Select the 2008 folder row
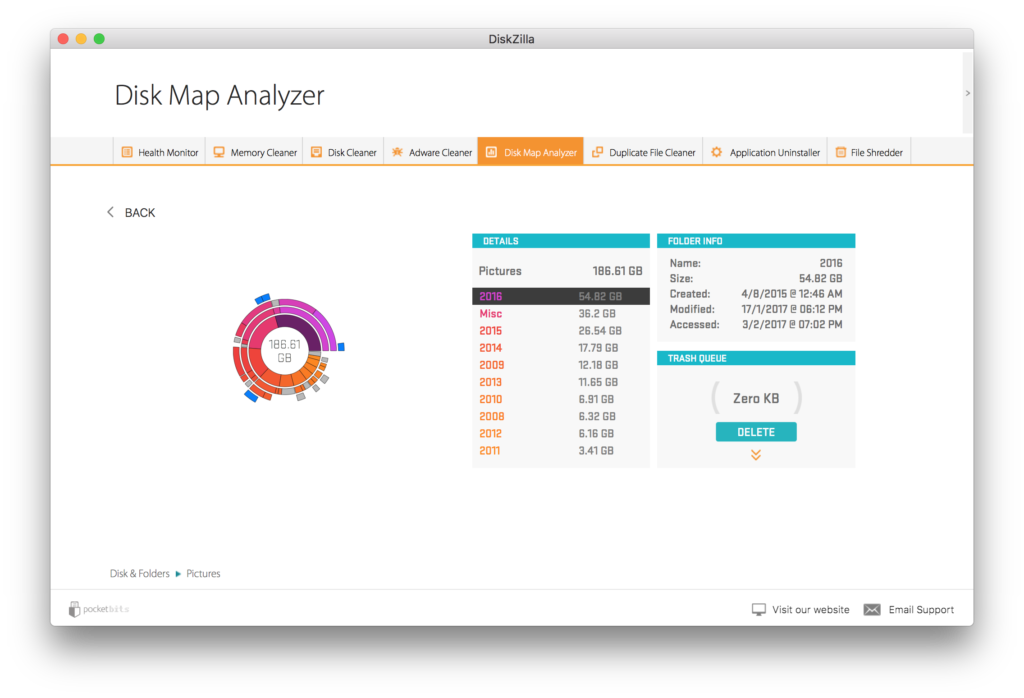 click(561, 416)
